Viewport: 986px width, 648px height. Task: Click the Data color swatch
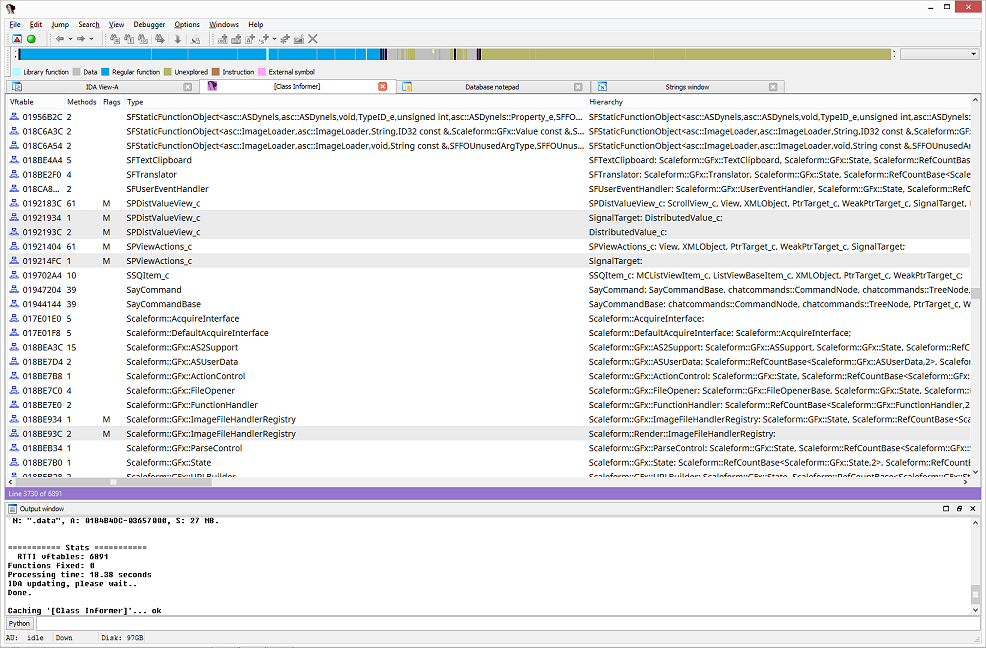click(x=77, y=72)
